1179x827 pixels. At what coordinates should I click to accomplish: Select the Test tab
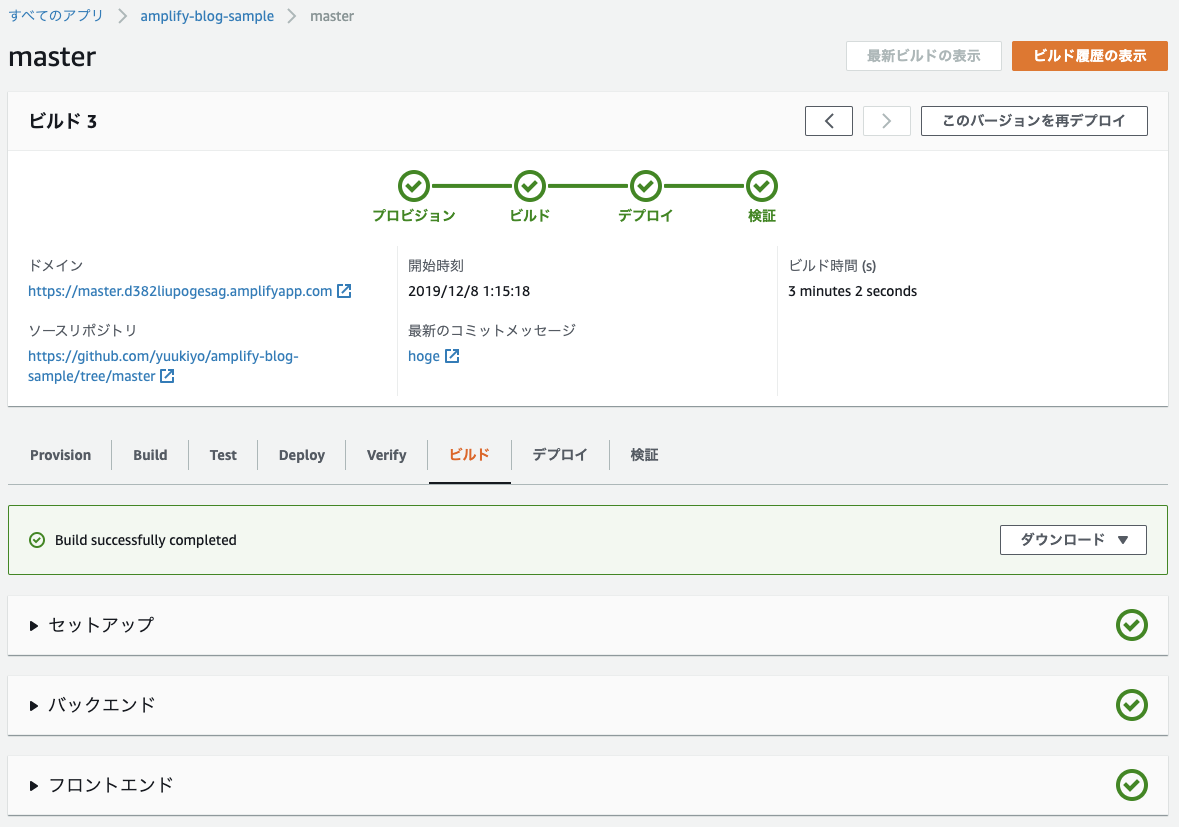(223, 455)
